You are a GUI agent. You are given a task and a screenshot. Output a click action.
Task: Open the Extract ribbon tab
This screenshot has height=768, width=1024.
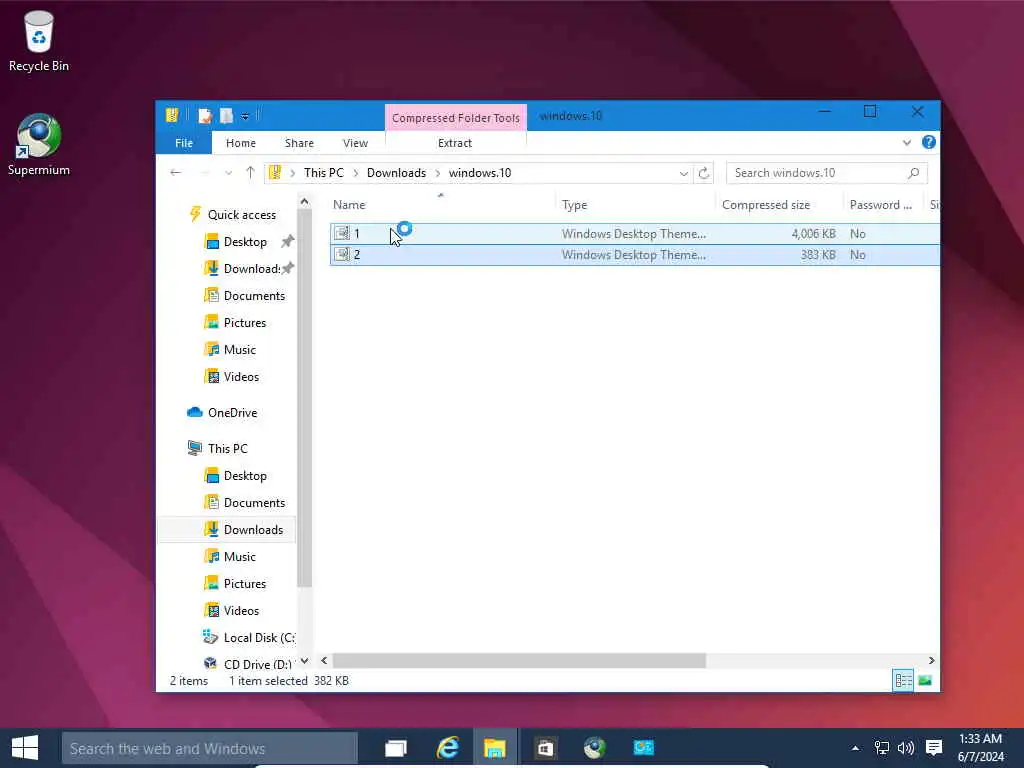point(455,143)
